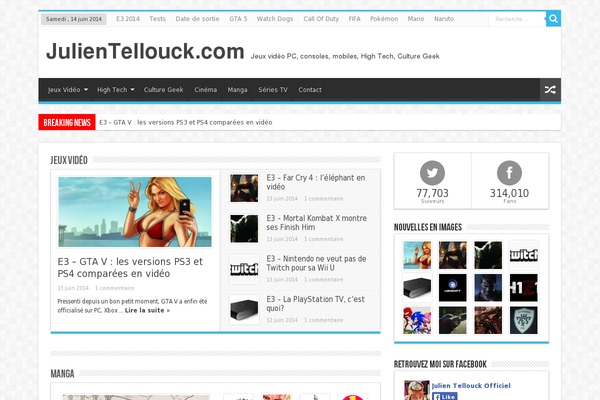600x400 pixels.
Task: Open Mortal Kombat X article title
Action: coord(316,223)
